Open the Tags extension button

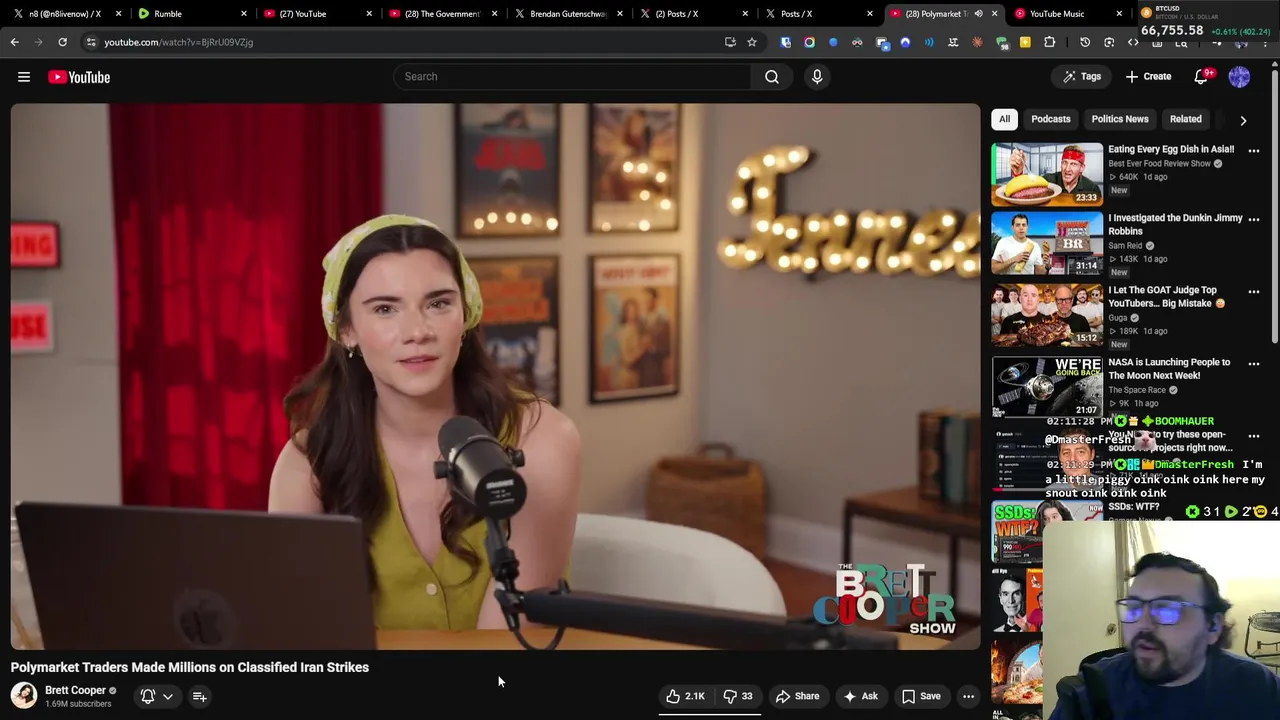coord(1082,76)
